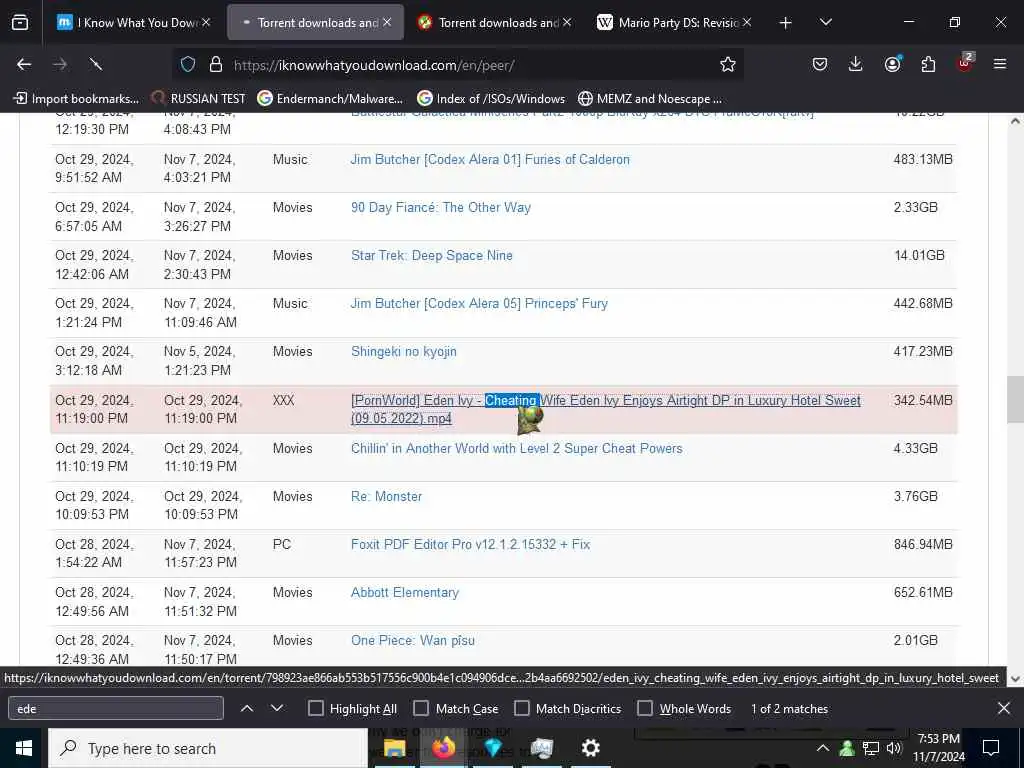Open the Shingeki no kyojin link

click(x=404, y=351)
